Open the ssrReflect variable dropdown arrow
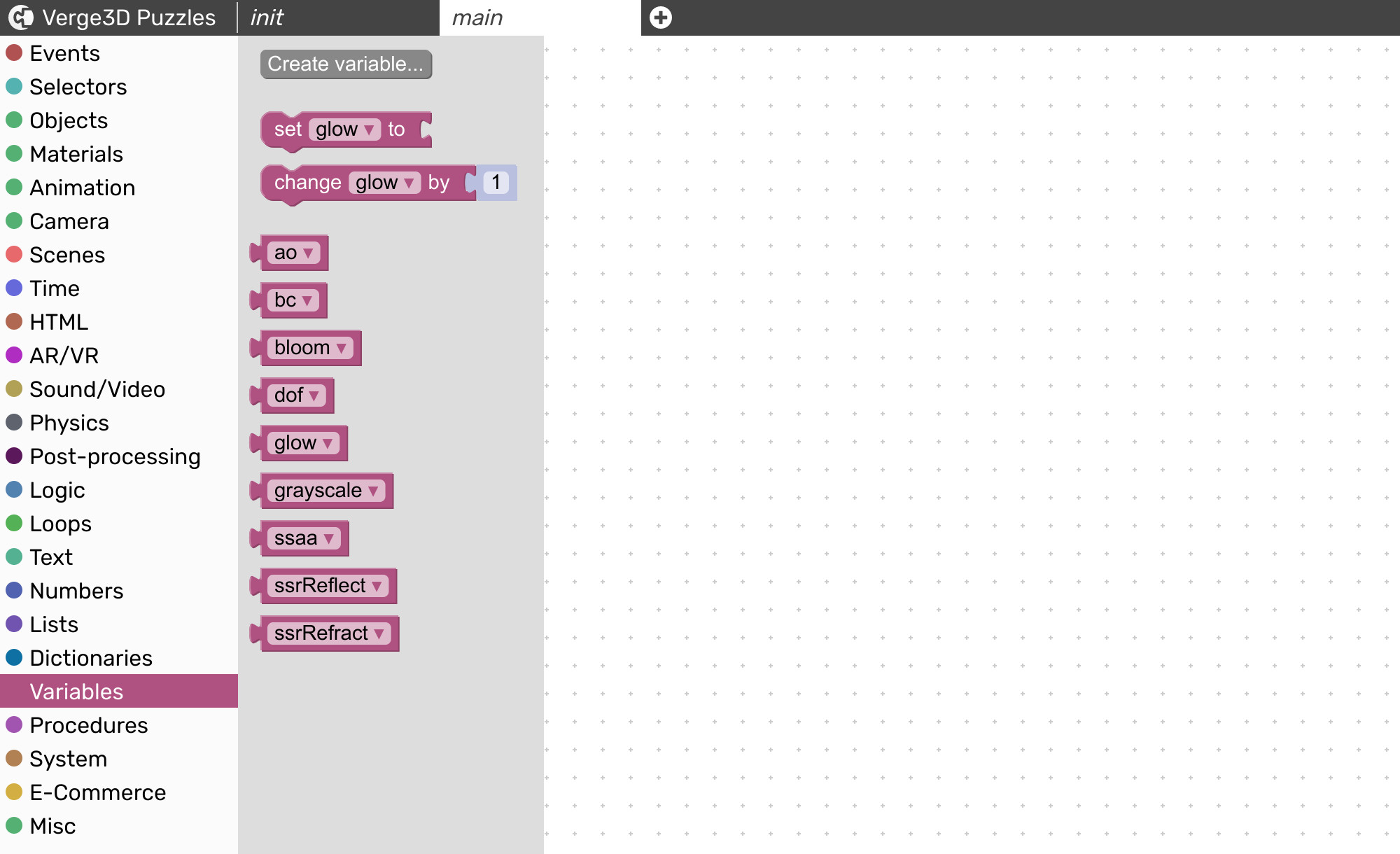The height and width of the screenshot is (854, 1400). pyautogui.click(x=377, y=586)
